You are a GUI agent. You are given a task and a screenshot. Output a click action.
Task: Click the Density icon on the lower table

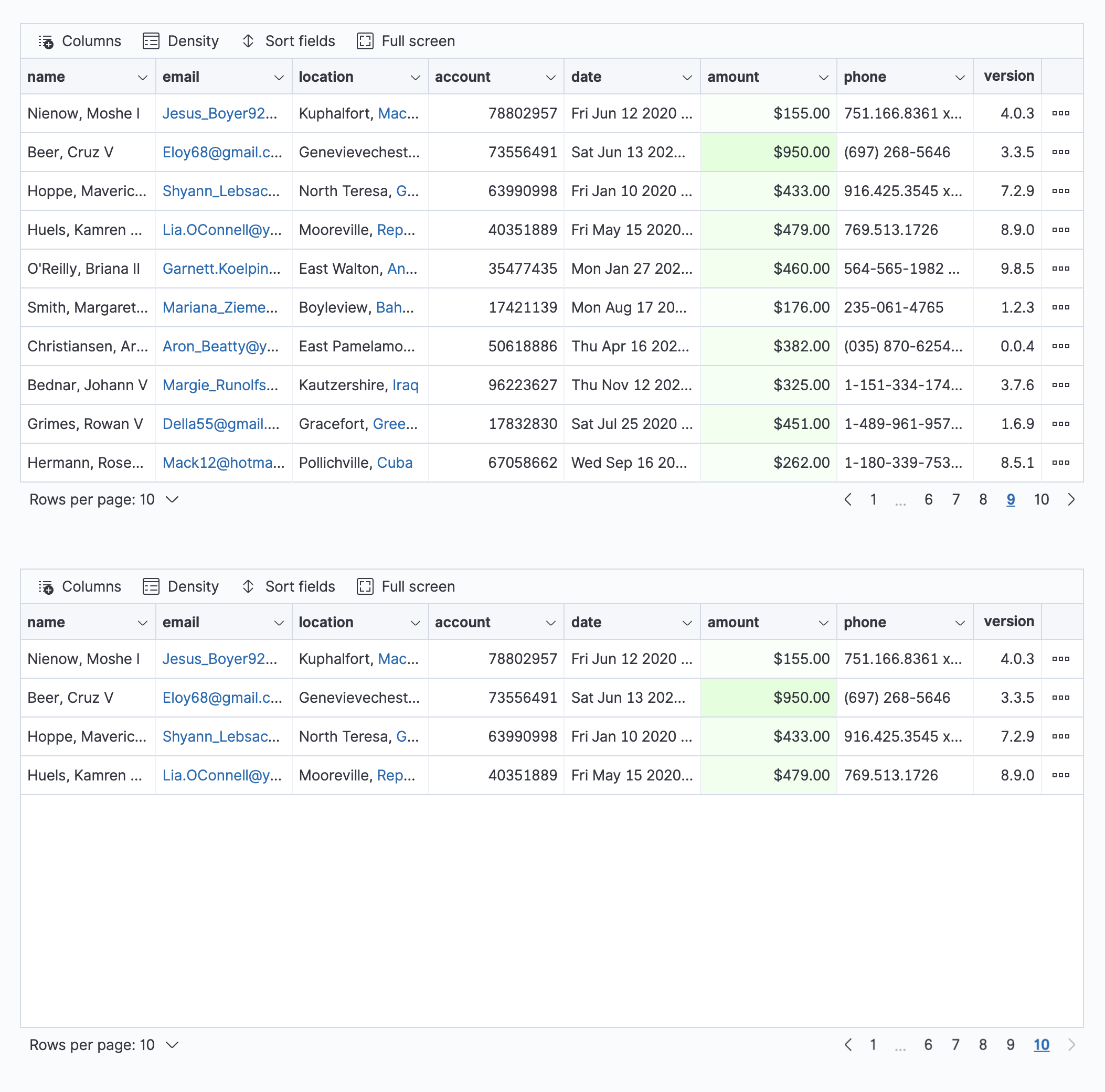(150, 586)
